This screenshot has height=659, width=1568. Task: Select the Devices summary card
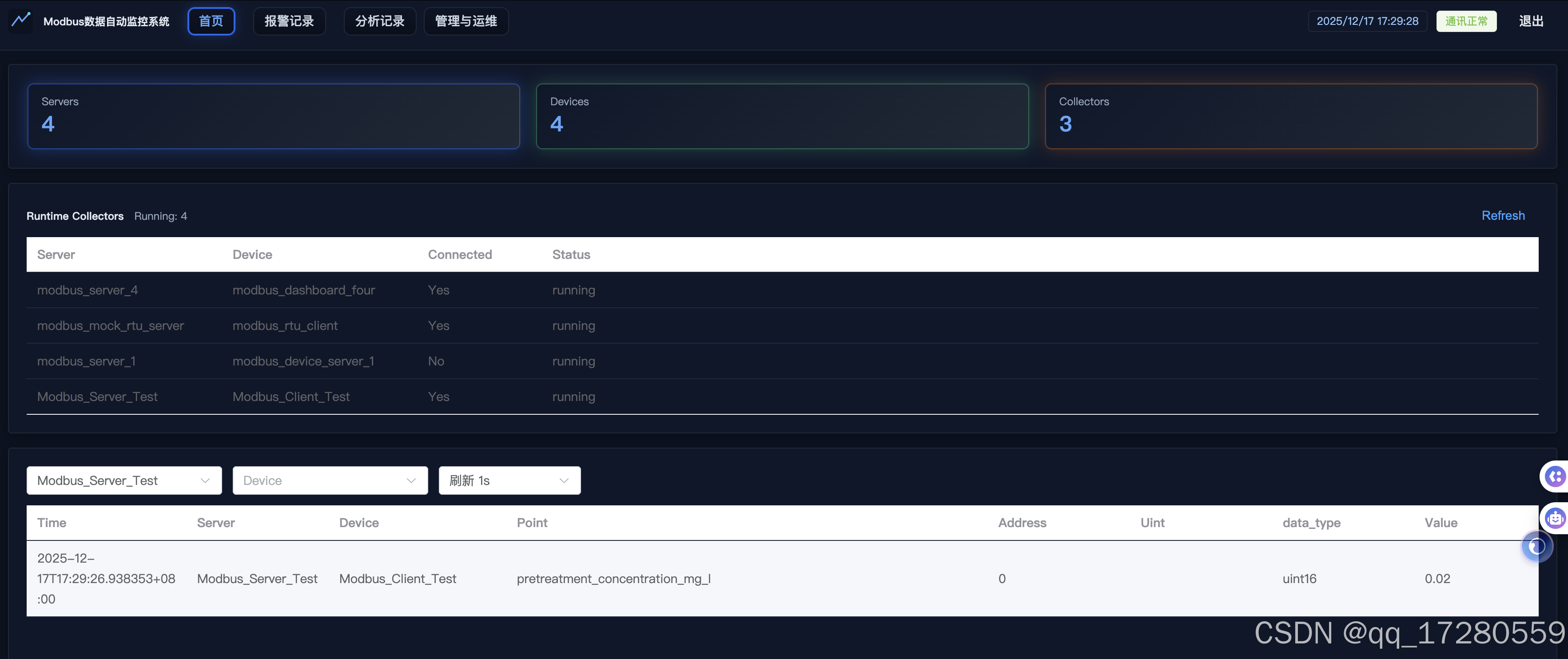(782, 116)
